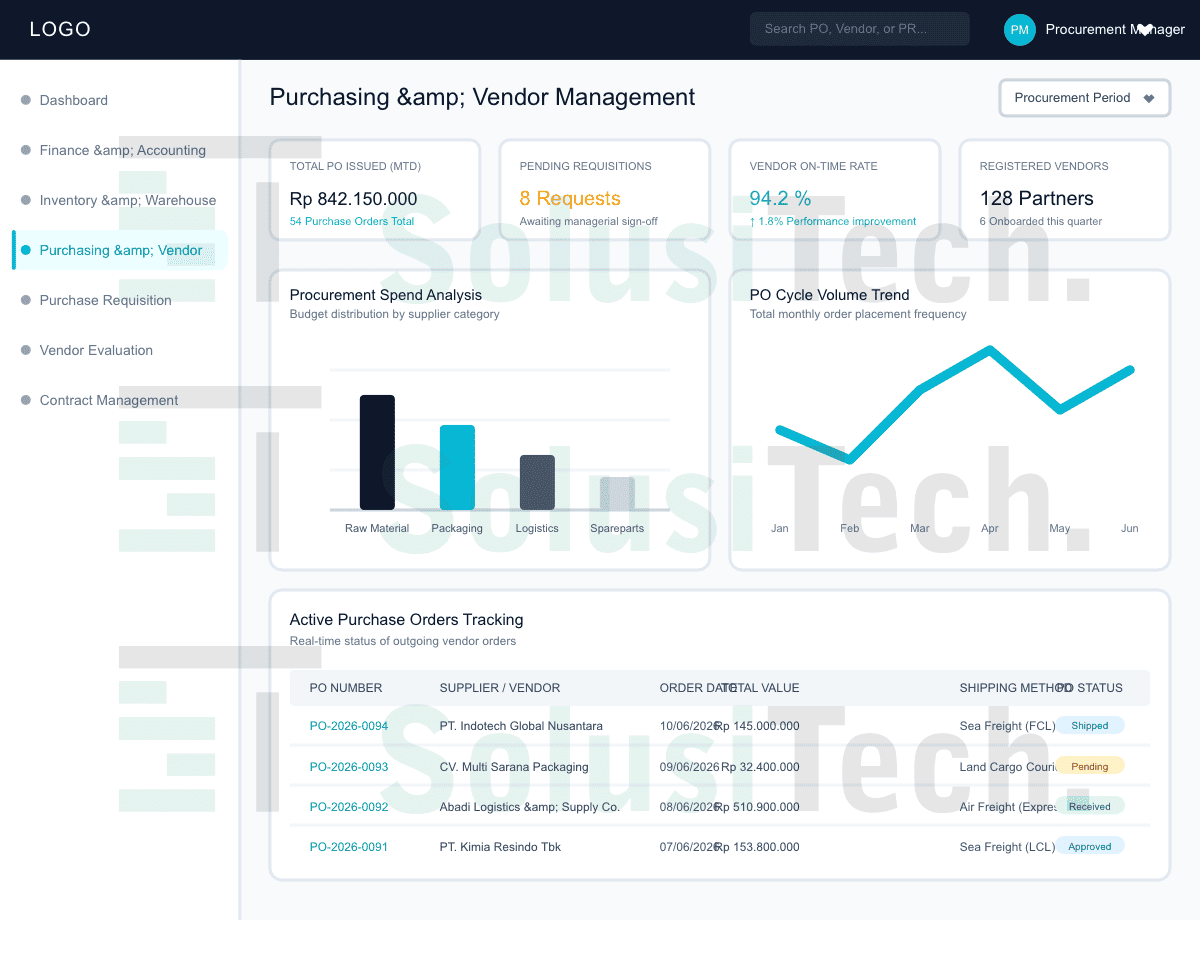
Task: Click Sea Freight (FCL) shipping method
Action: pos(1007,726)
